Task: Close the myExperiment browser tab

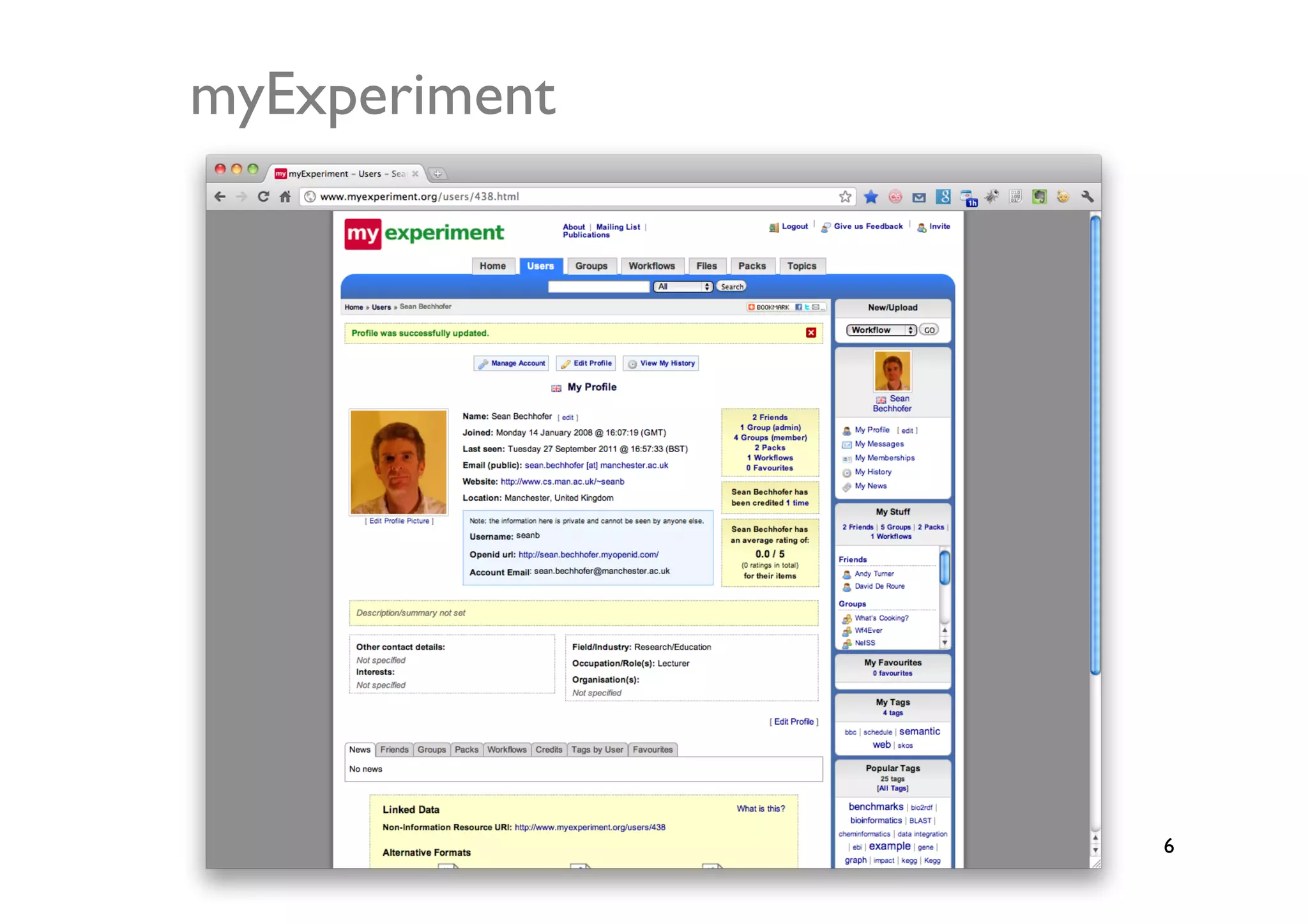Action: 415,174
